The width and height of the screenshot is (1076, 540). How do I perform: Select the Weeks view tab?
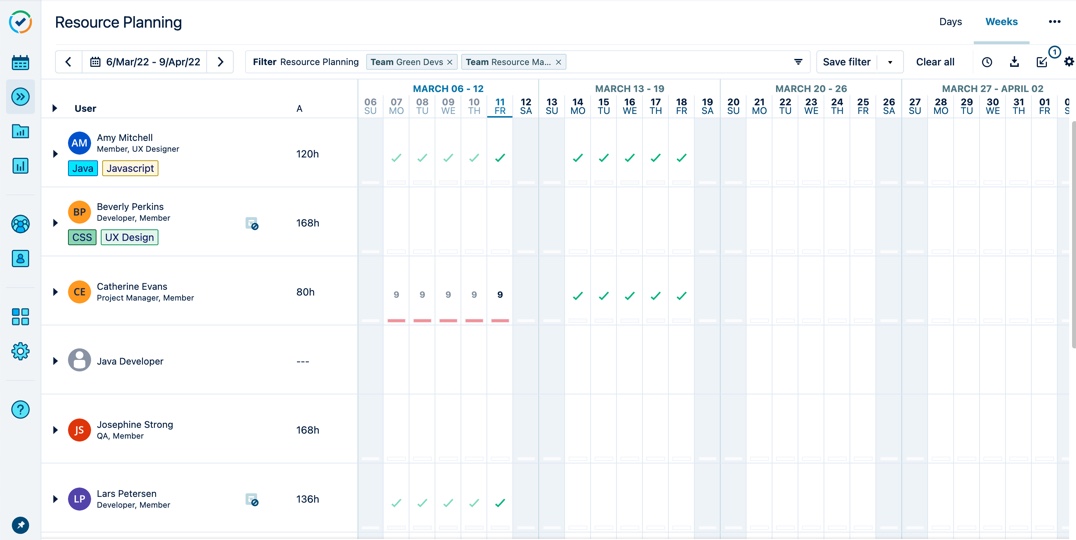point(1001,22)
